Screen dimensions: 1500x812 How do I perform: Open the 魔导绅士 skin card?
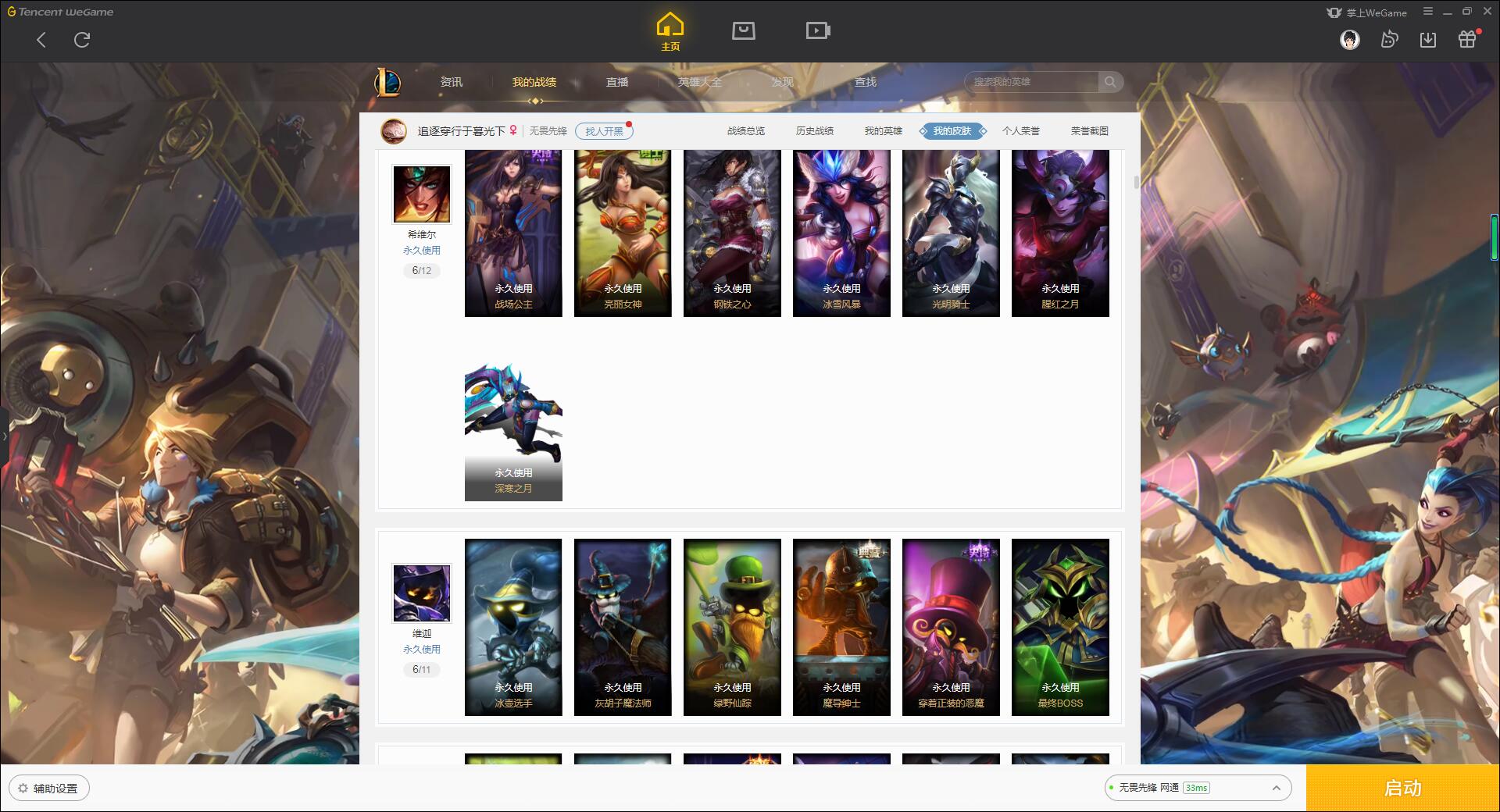pos(841,627)
